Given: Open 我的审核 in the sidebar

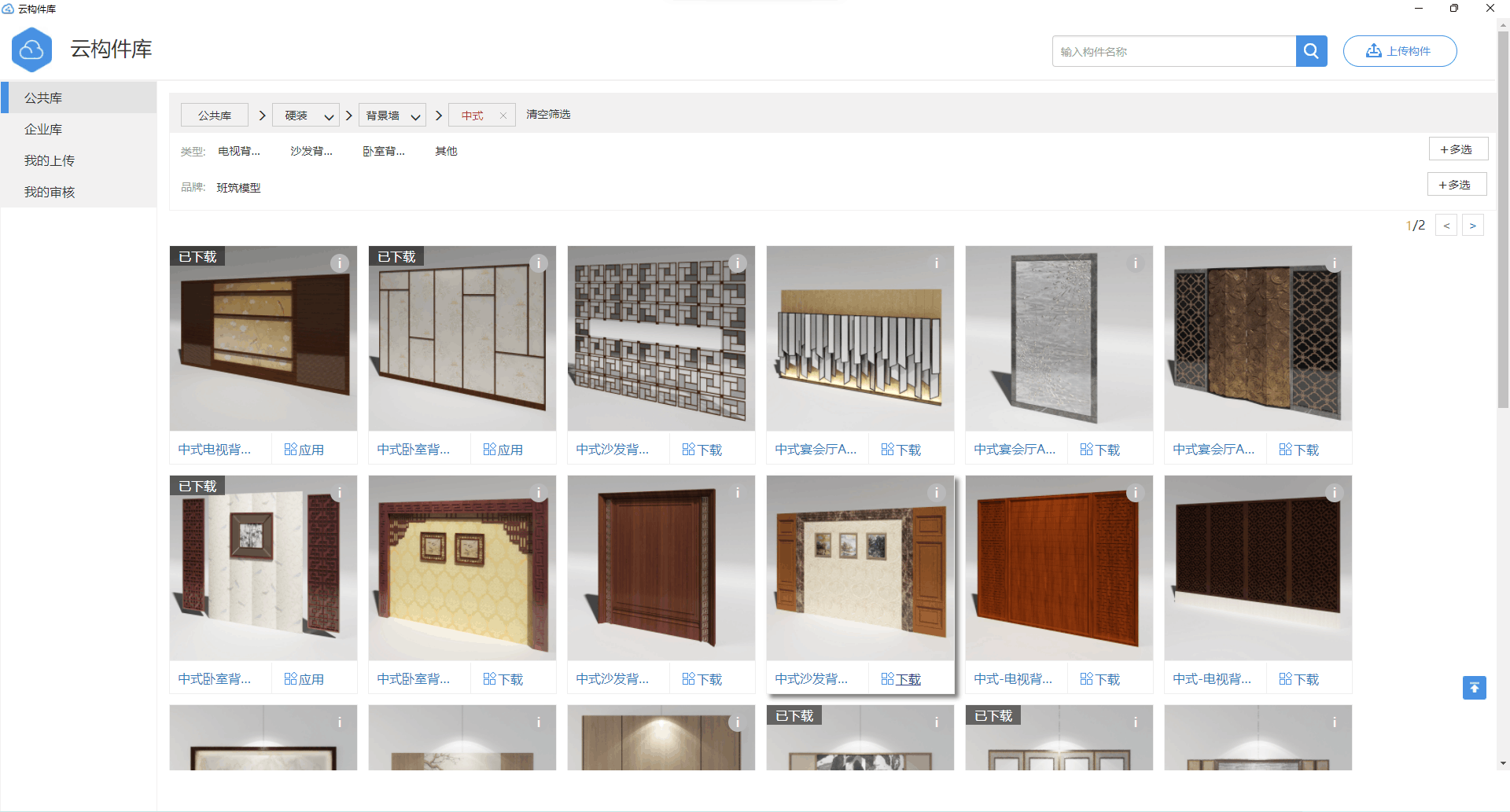Looking at the screenshot, I should 79,192.
